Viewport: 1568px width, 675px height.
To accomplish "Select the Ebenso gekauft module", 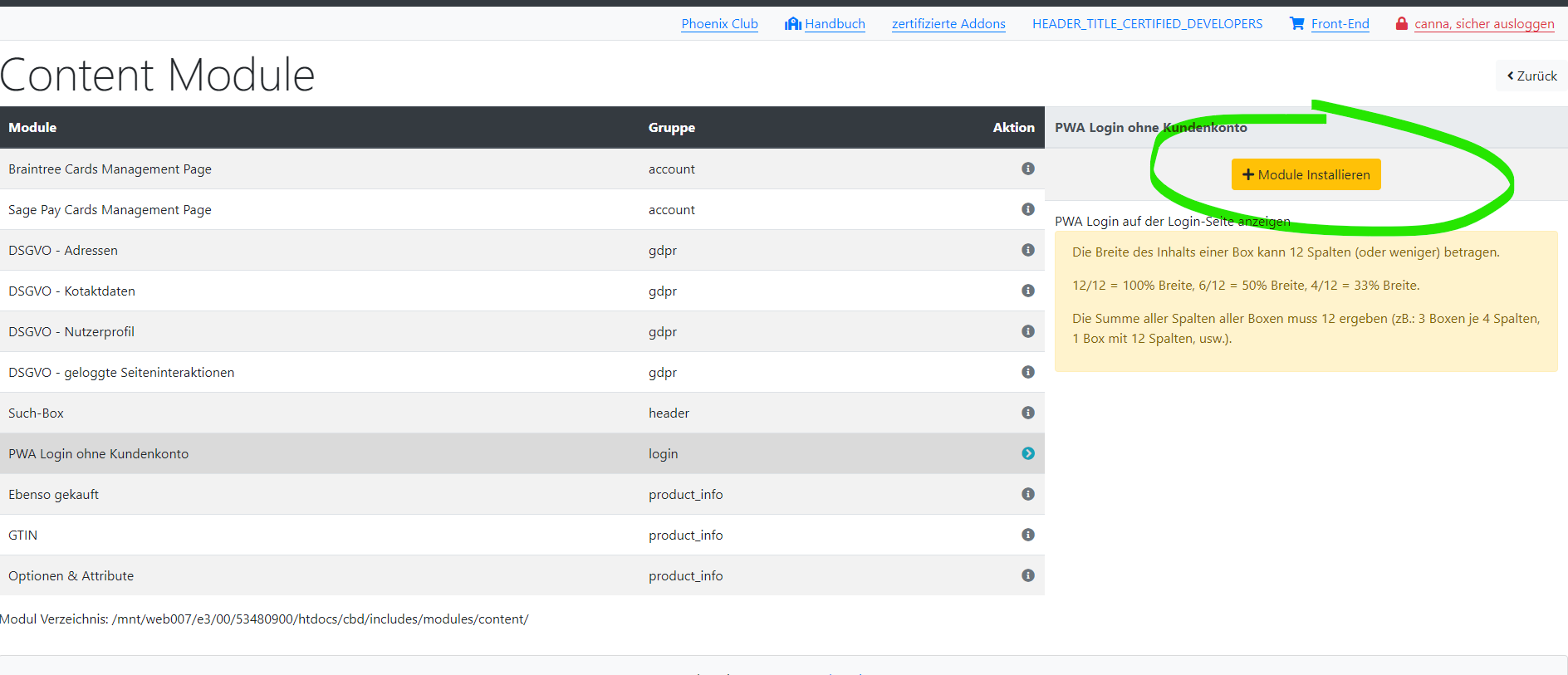I will (x=522, y=494).
